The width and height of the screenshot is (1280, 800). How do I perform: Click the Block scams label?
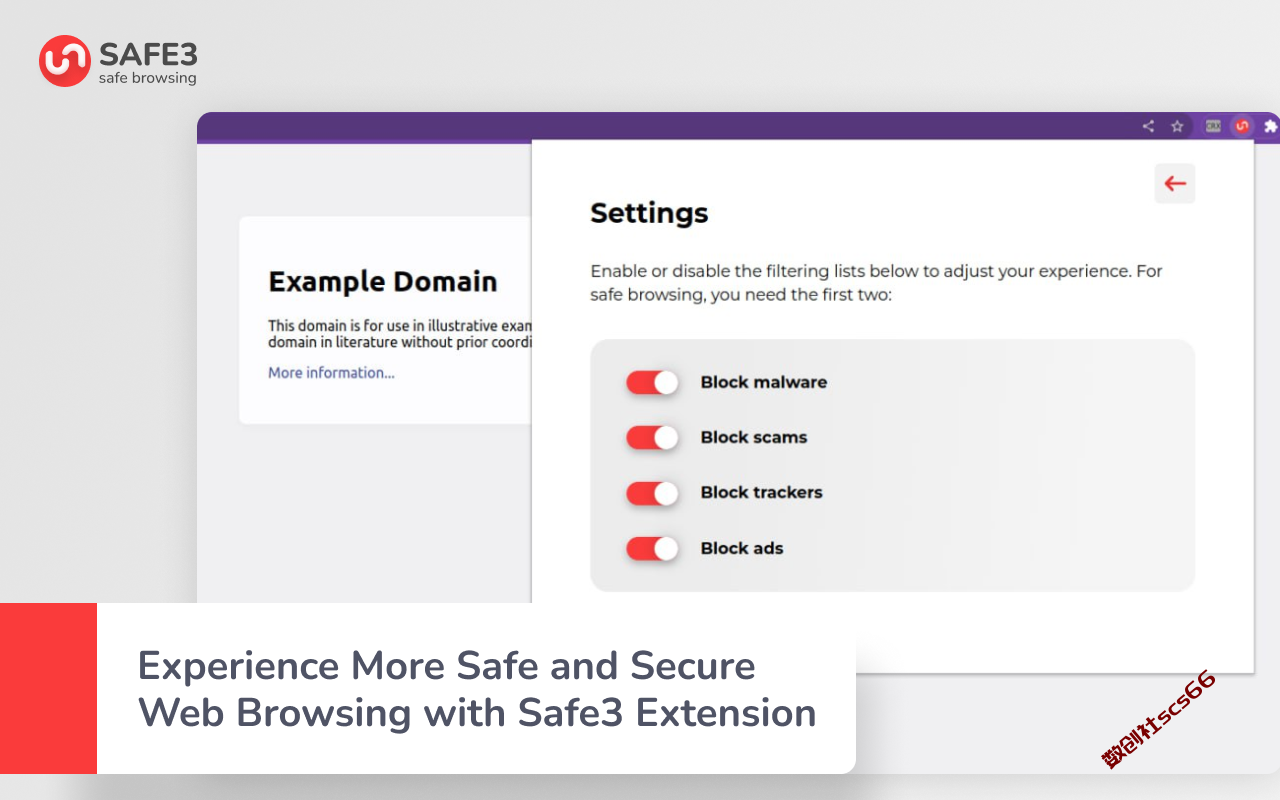(754, 437)
